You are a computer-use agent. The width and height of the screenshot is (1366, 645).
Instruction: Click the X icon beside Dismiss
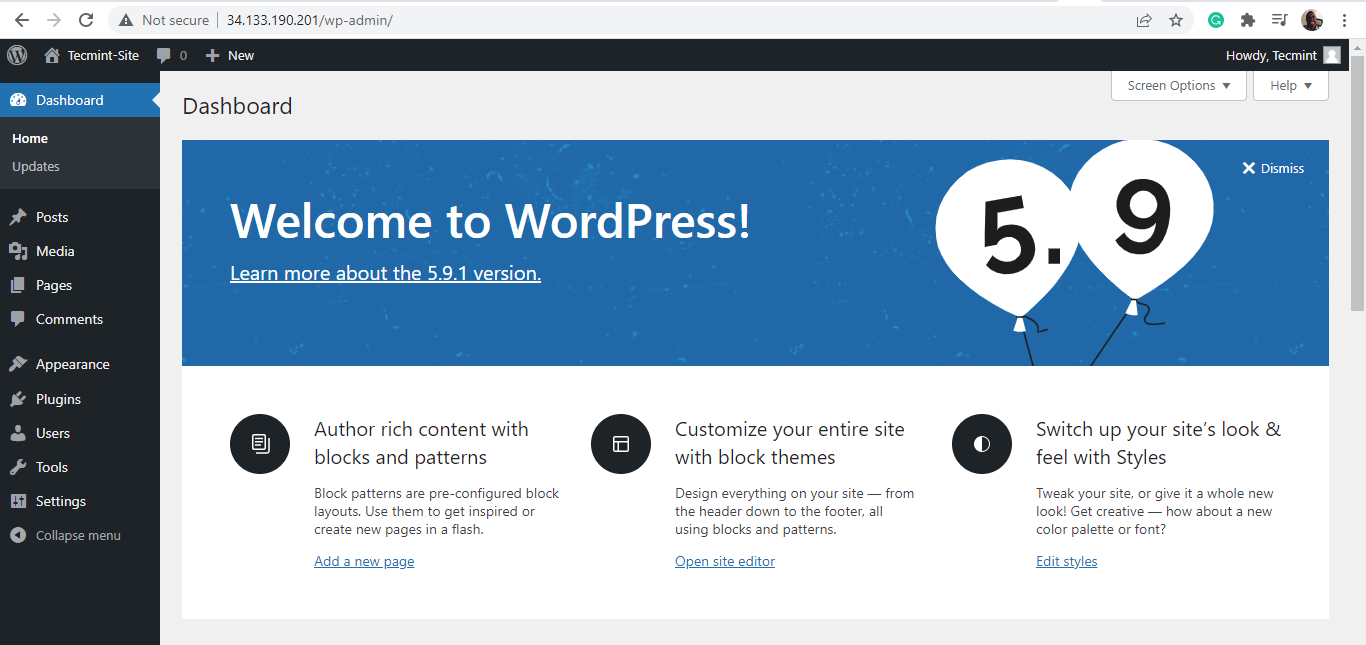pos(1248,168)
